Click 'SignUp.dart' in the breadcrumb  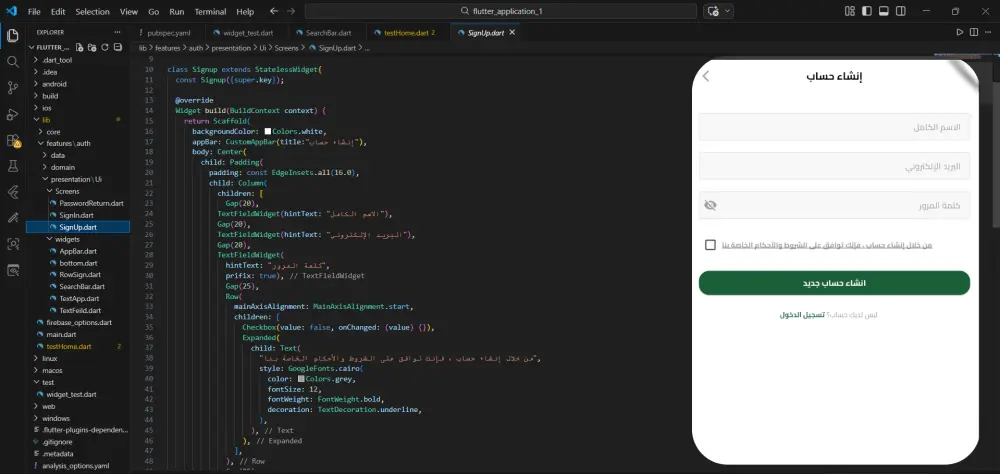coord(337,48)
